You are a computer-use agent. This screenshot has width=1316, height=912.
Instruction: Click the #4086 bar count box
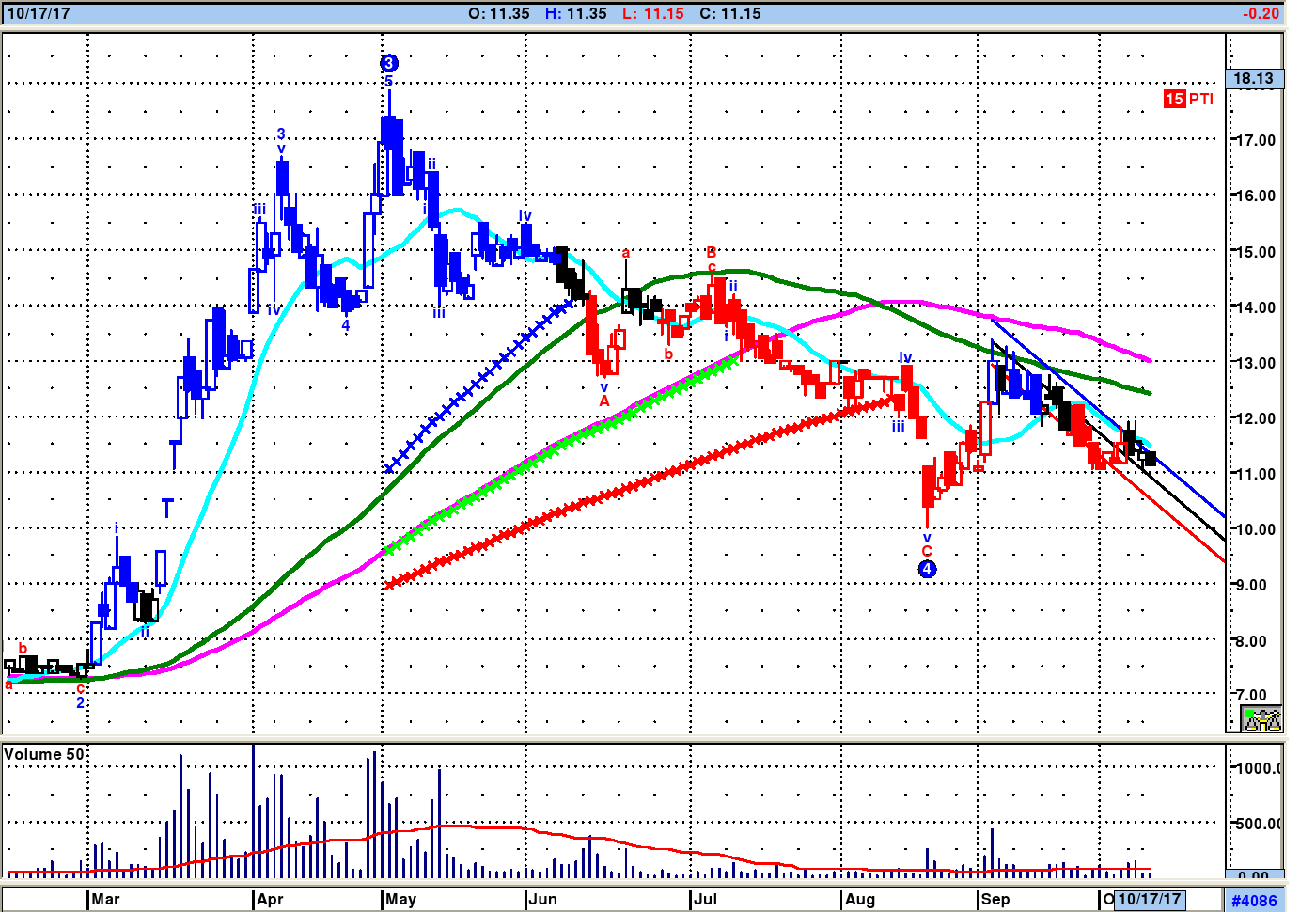(1254, 901)
